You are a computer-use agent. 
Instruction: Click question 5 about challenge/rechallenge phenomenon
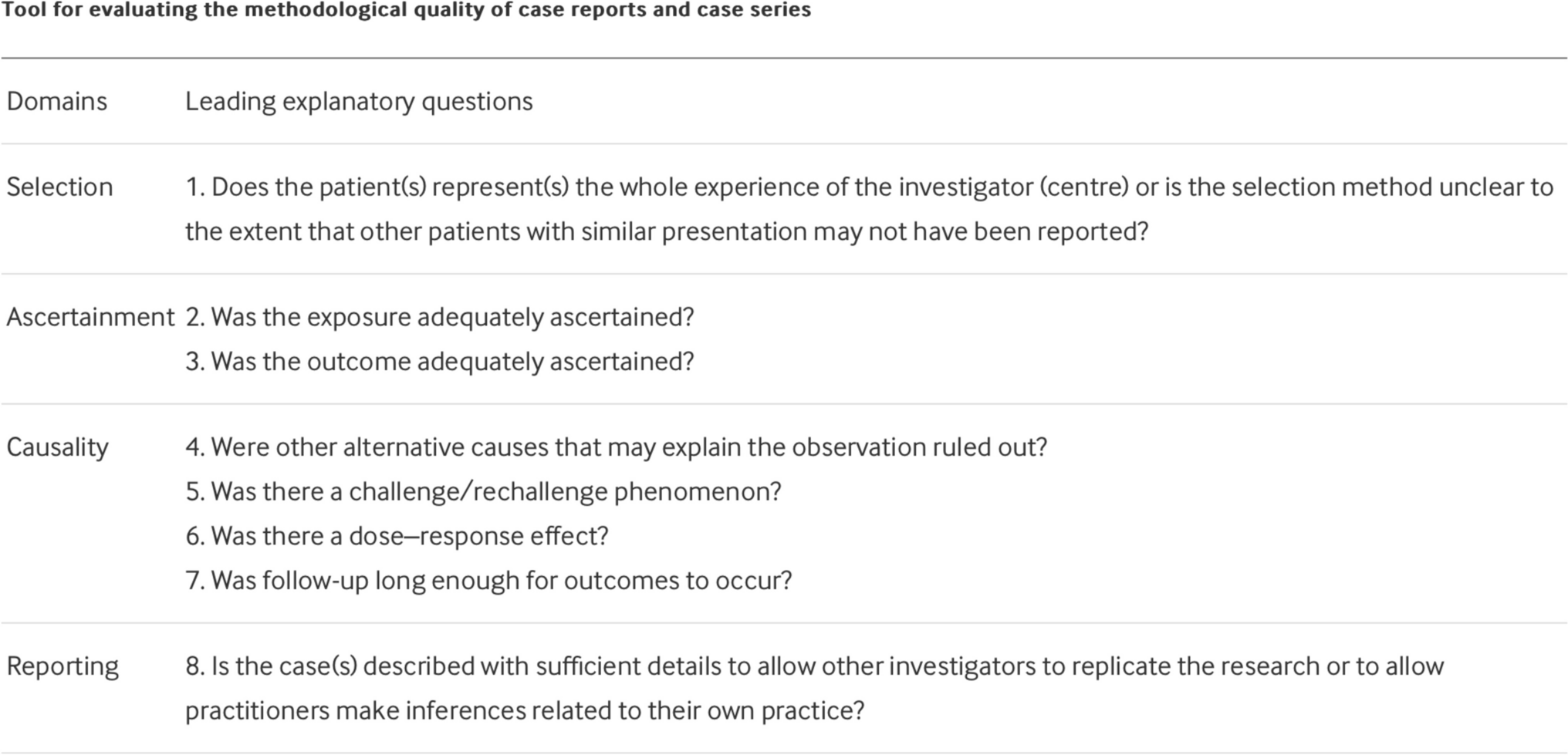(x=483, y=491)
